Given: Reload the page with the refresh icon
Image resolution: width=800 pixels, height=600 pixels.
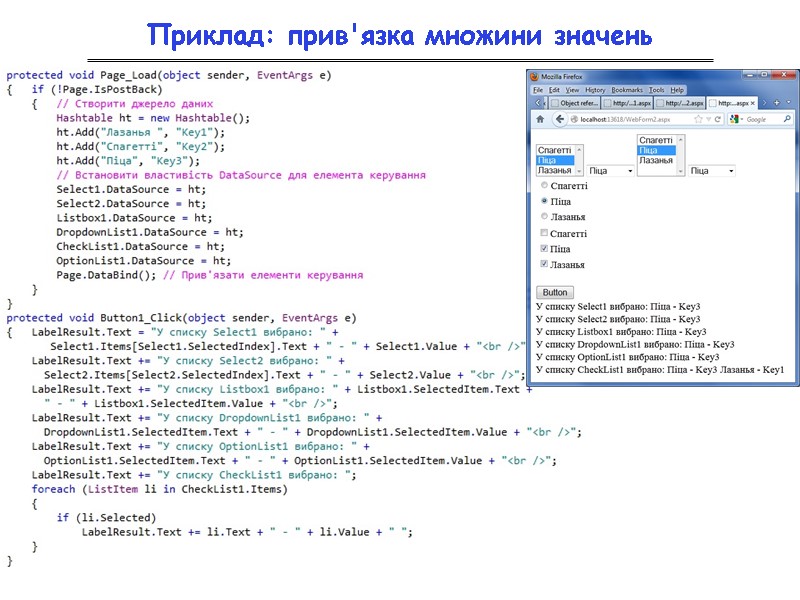Looking at the screenshot, I should pyautogui.click(x=717, y=119).
